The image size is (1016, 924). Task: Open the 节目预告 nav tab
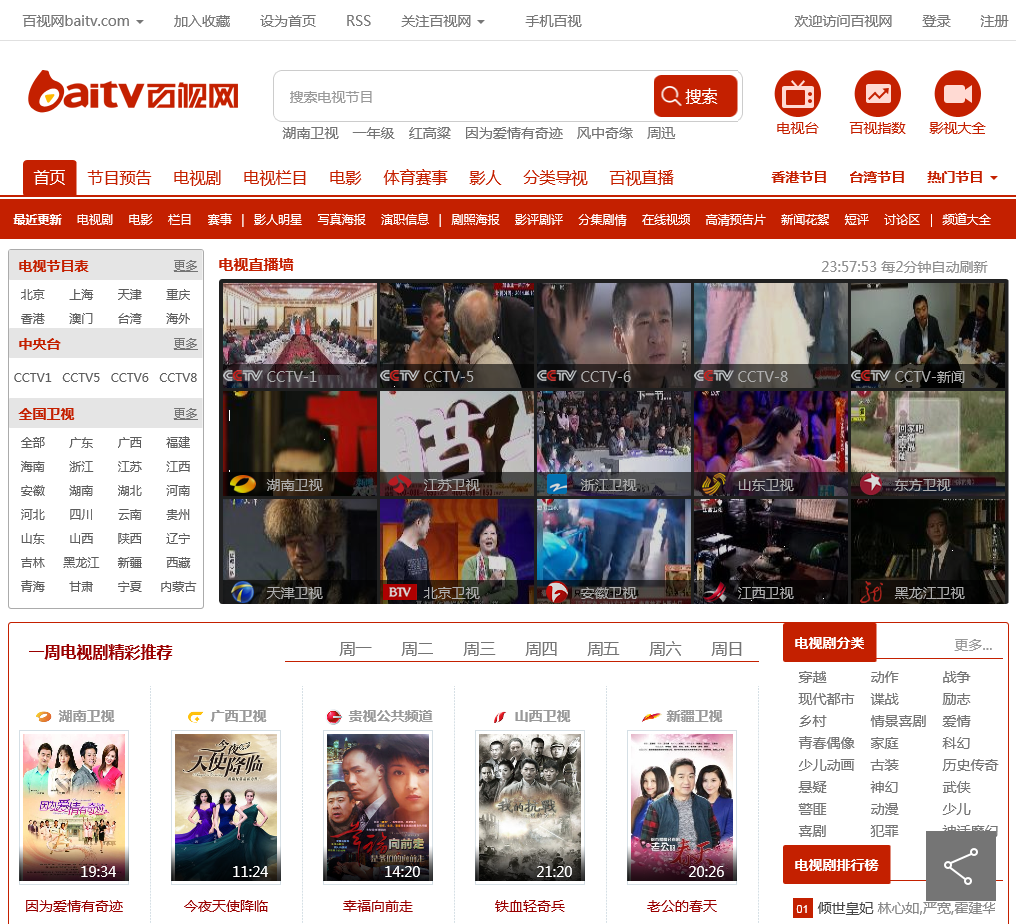119,178
